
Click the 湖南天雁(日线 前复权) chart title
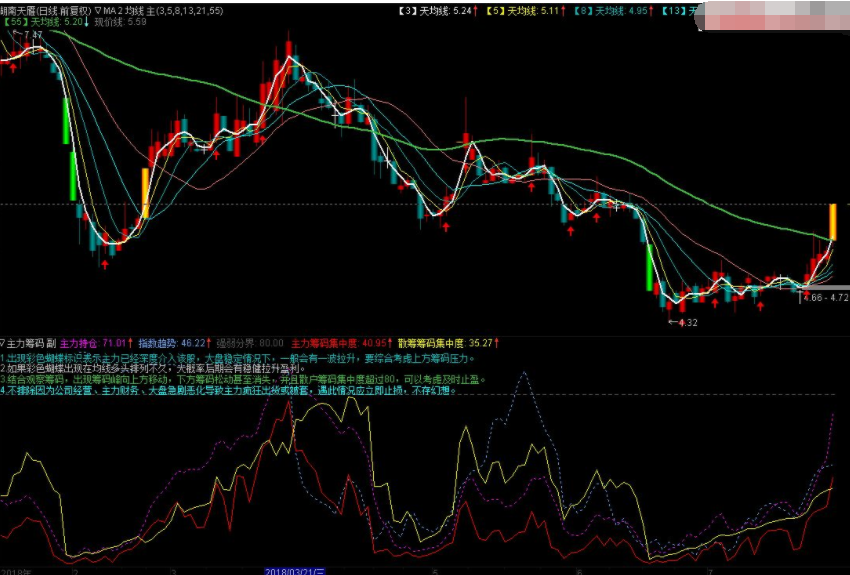tap(46, 10)
